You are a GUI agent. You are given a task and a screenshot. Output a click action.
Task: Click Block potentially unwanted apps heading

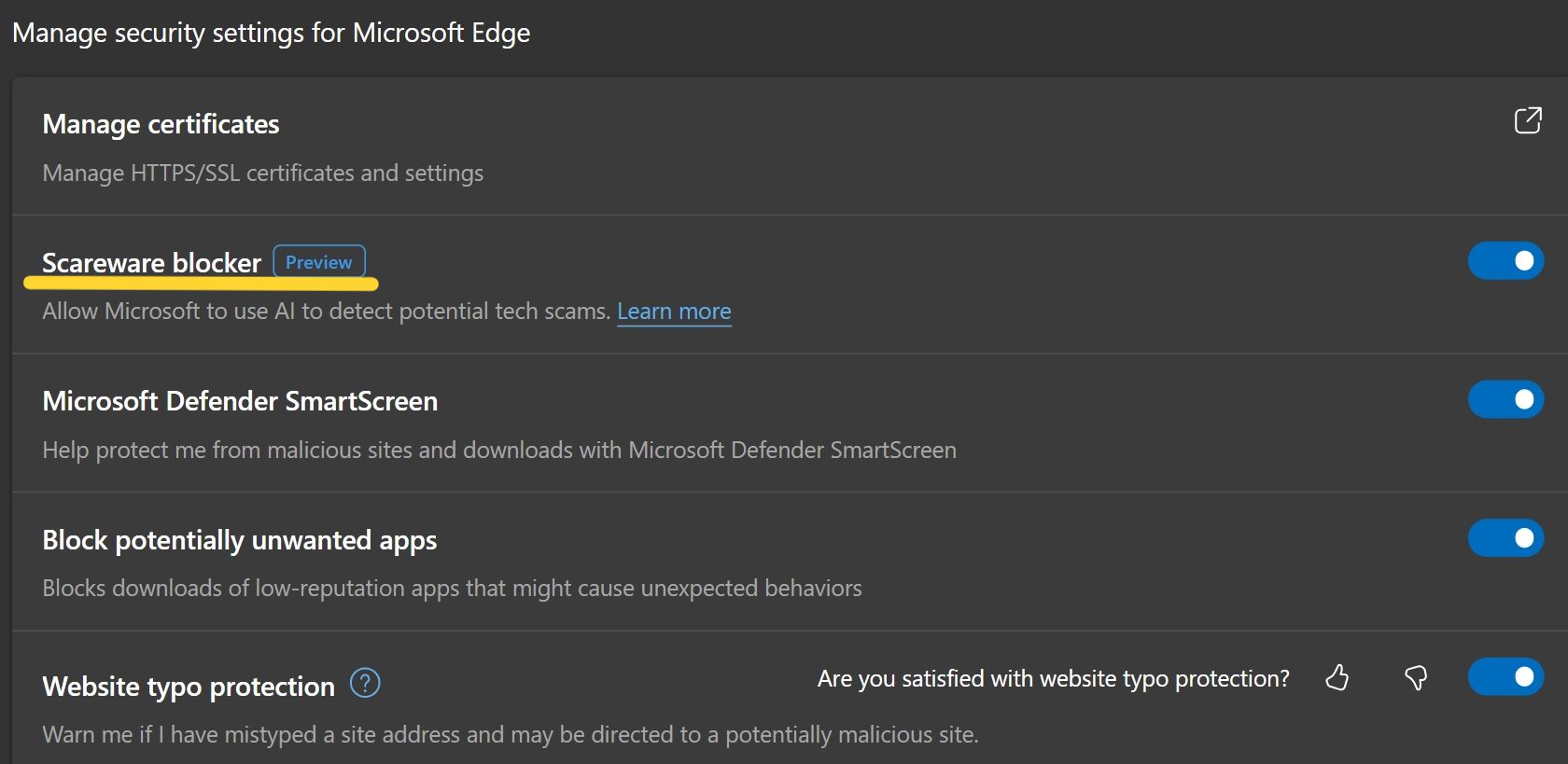point(239,540)
